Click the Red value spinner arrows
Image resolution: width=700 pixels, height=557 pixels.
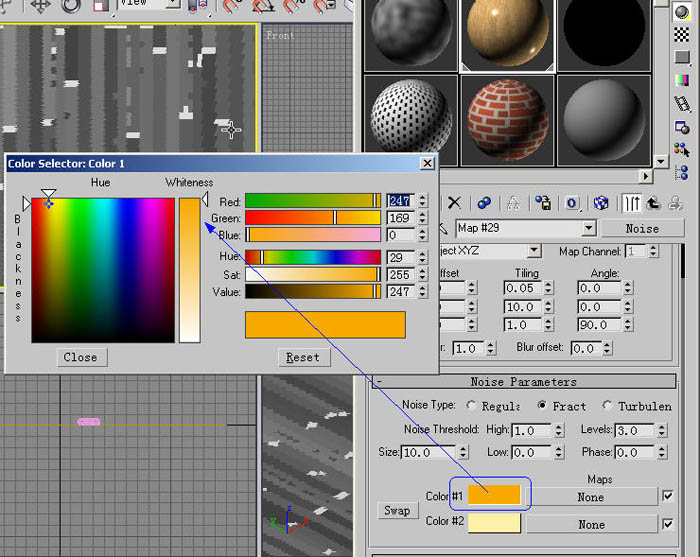click(422, 200)
